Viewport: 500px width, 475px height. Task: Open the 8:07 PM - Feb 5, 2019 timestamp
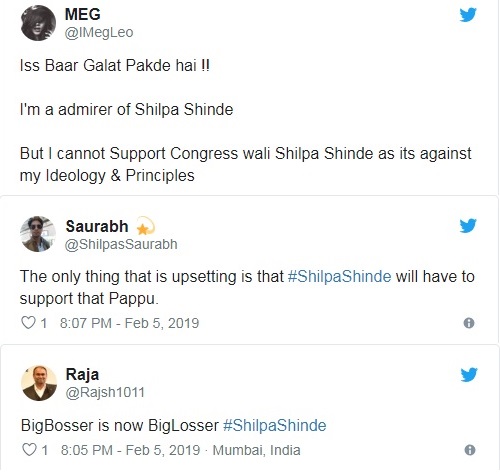click(129, 323)
